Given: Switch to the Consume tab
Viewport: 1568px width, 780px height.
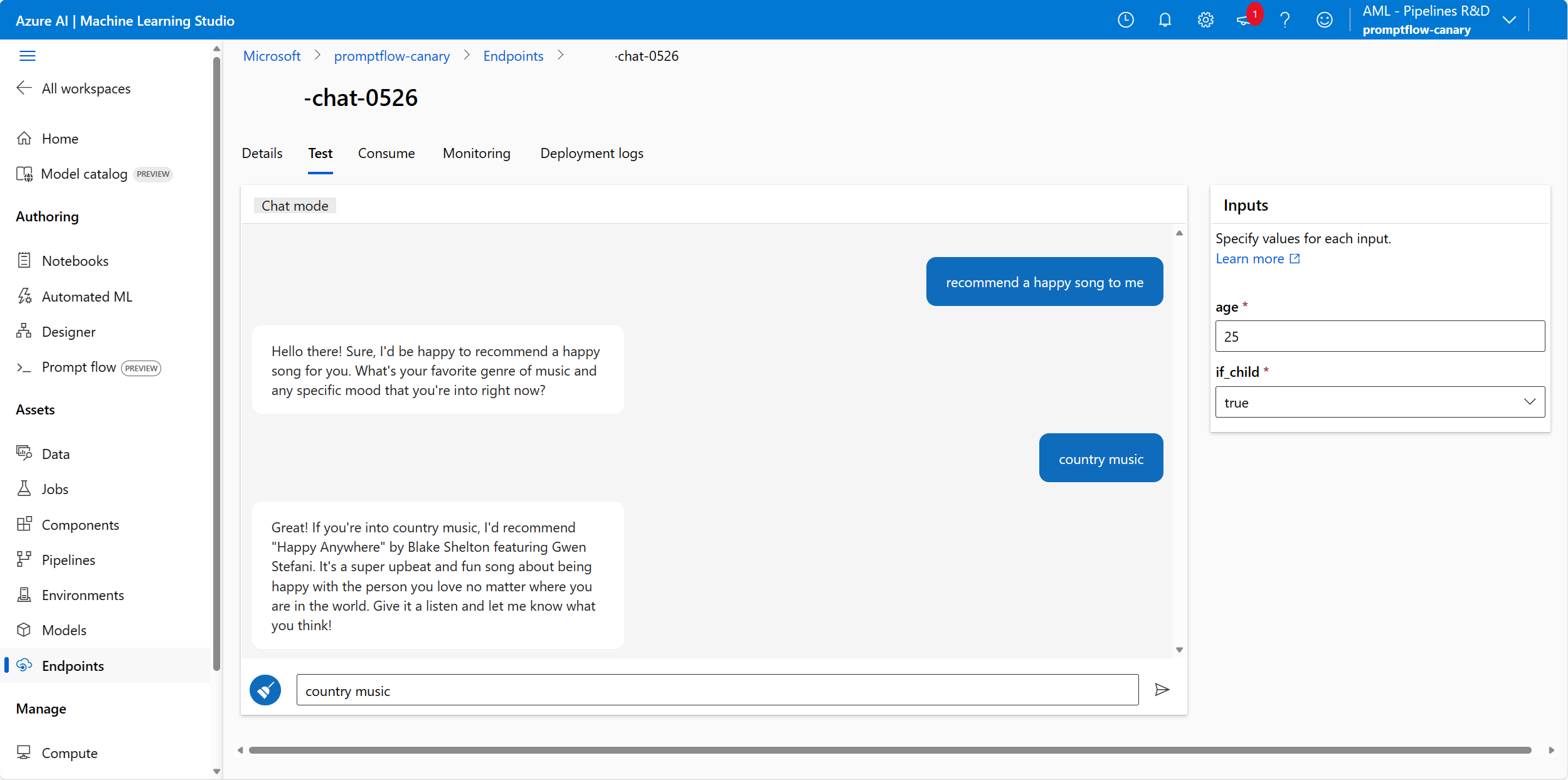Looking at the screenshot, I should [386, 154].
